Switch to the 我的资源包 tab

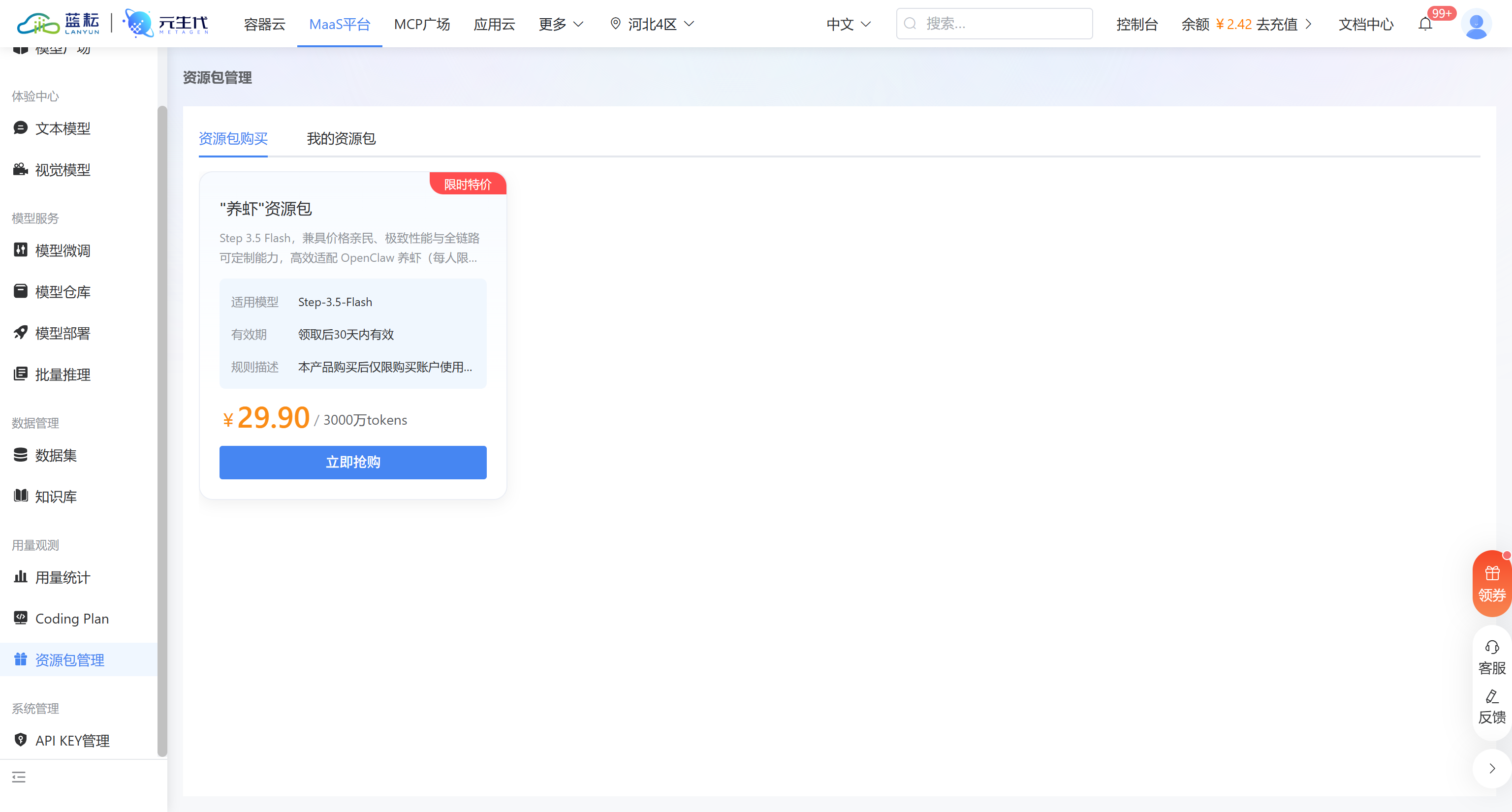tap(341, 138)
